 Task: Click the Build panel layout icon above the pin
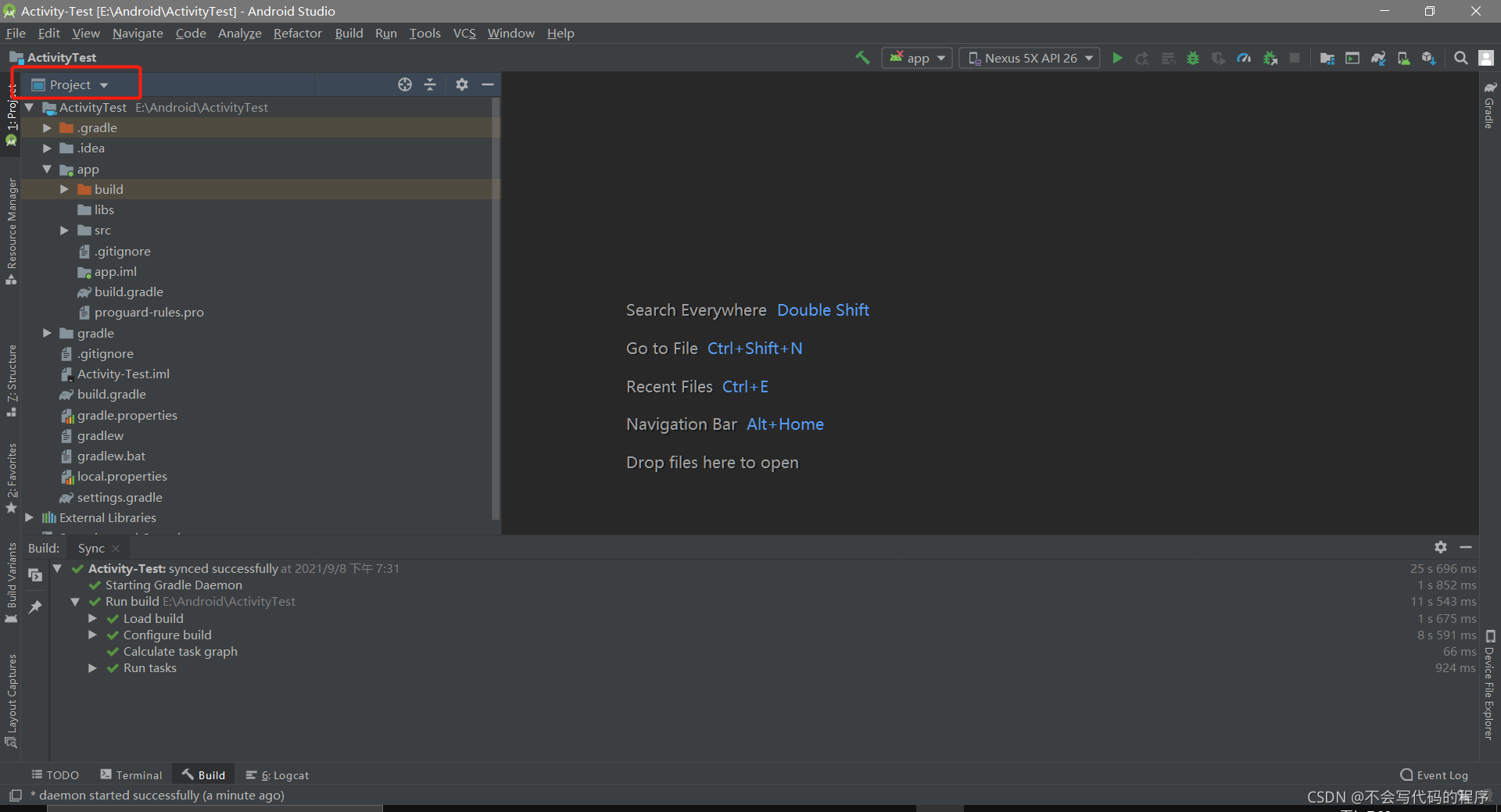35,575
